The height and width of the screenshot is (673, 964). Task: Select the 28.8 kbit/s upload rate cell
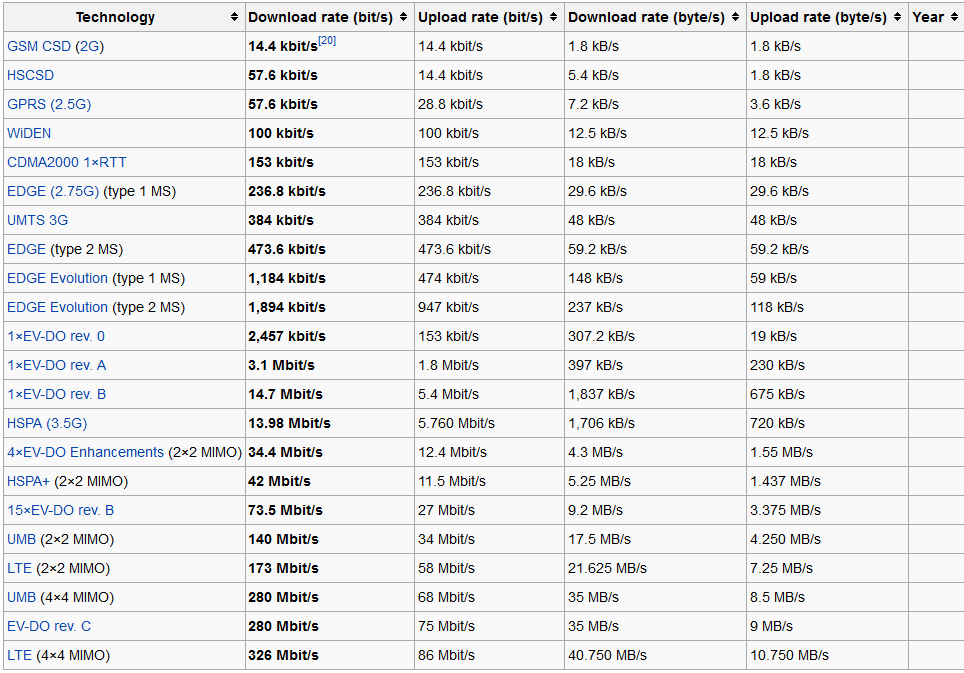(x=489, y=104)
